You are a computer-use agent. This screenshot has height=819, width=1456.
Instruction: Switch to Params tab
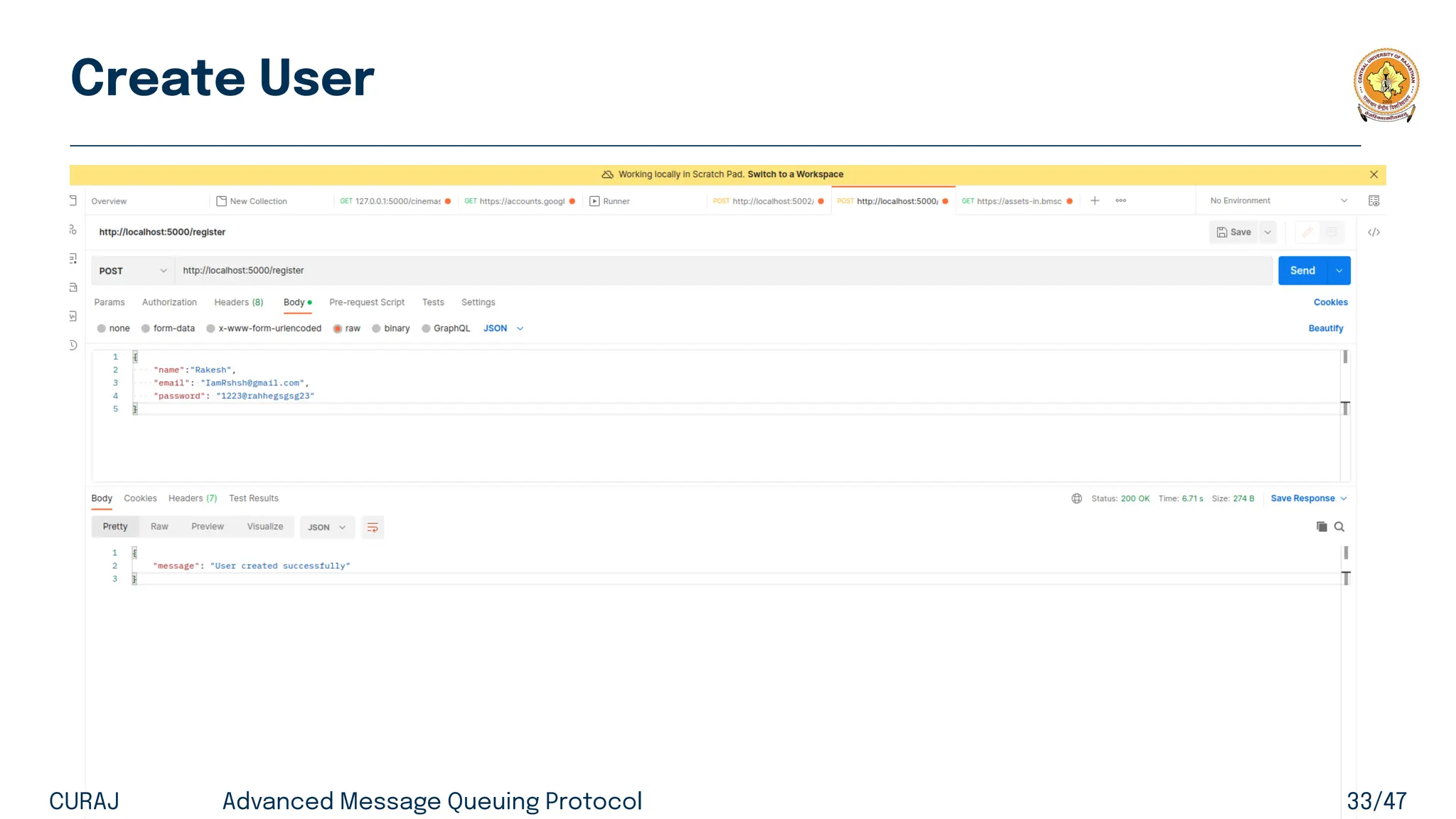(x=109, y=302)
